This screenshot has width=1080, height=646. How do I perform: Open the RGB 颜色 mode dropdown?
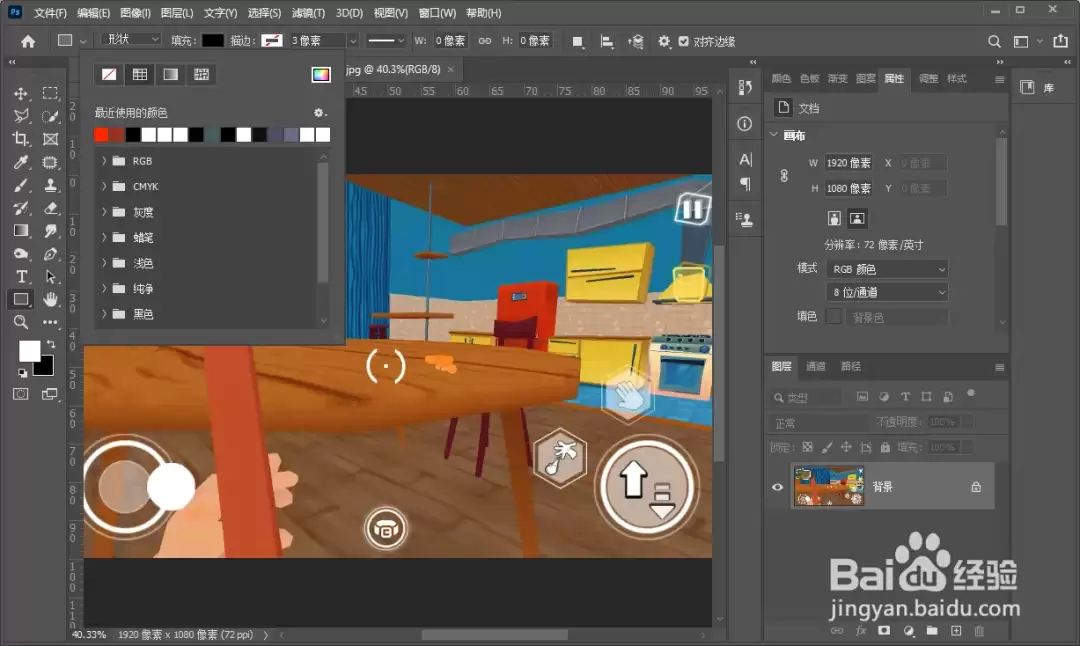[887, 269]
